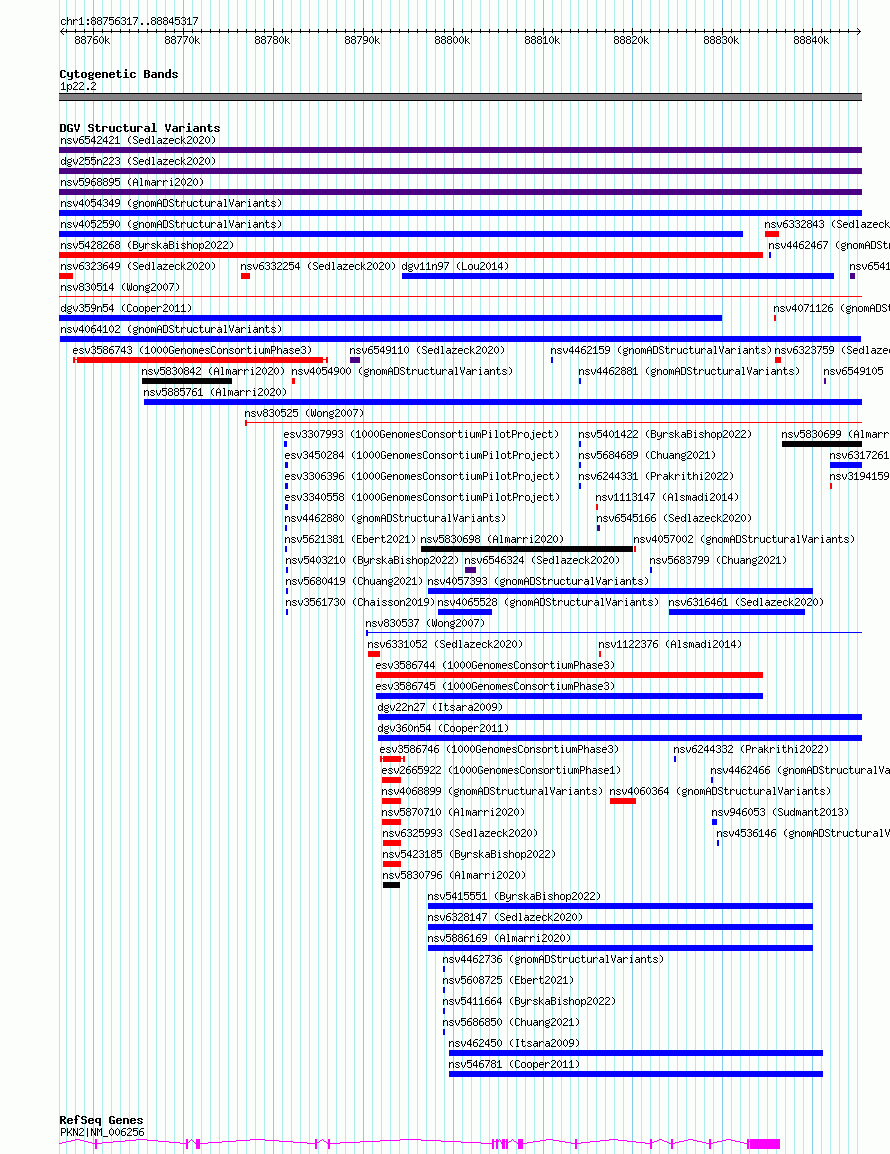Viewport: 890px width, 1154px height.
Task: Click nsv6325993 (Sedlazeck2020) label
Action: pyautogui.click(x=460, y=833)
